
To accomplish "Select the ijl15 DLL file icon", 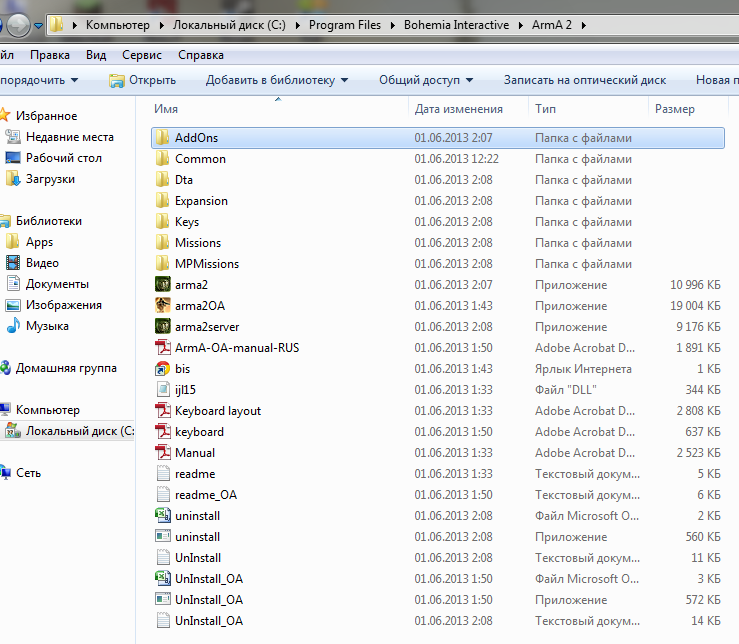I will pyautogui.click(x=163, y=390).
